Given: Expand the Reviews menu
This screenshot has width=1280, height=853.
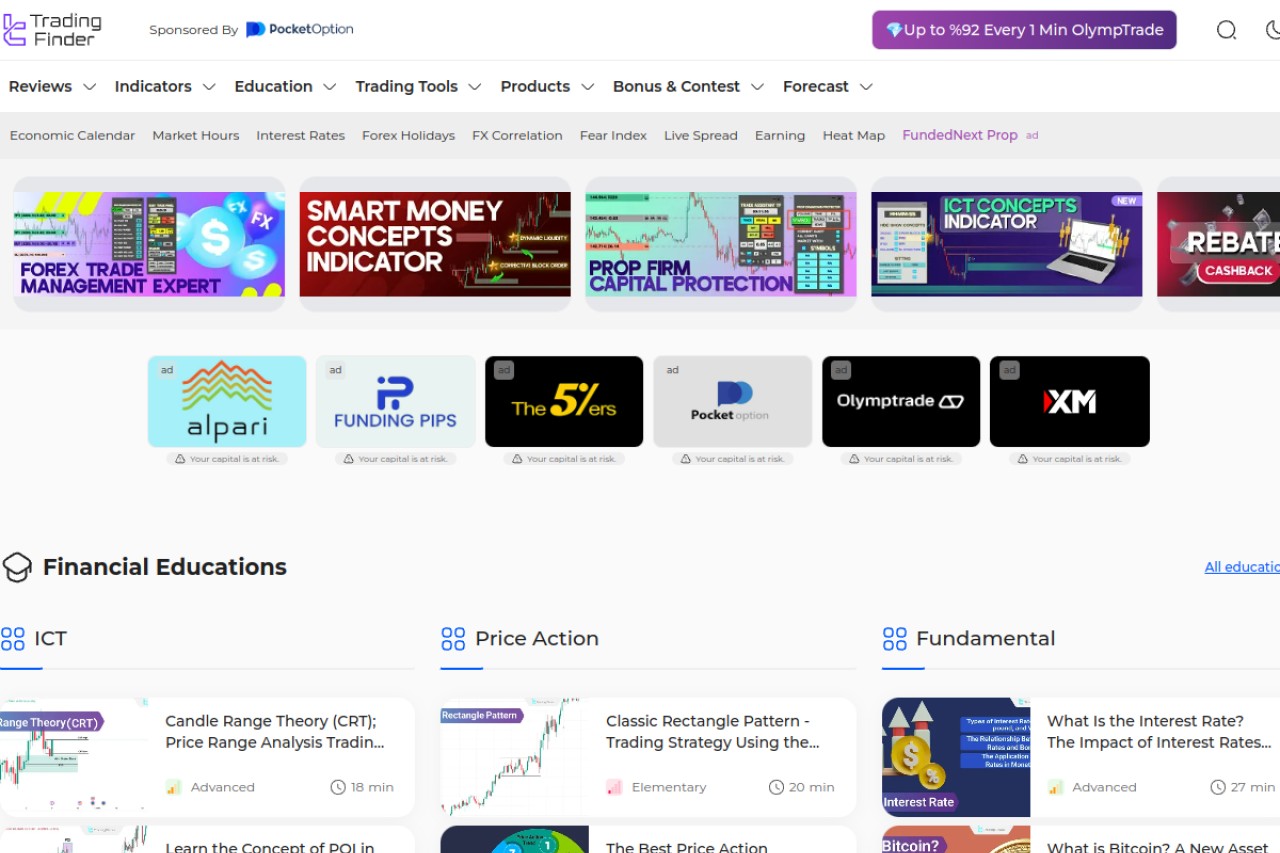Looking at the screenshot, I should (x=52, y=86).
